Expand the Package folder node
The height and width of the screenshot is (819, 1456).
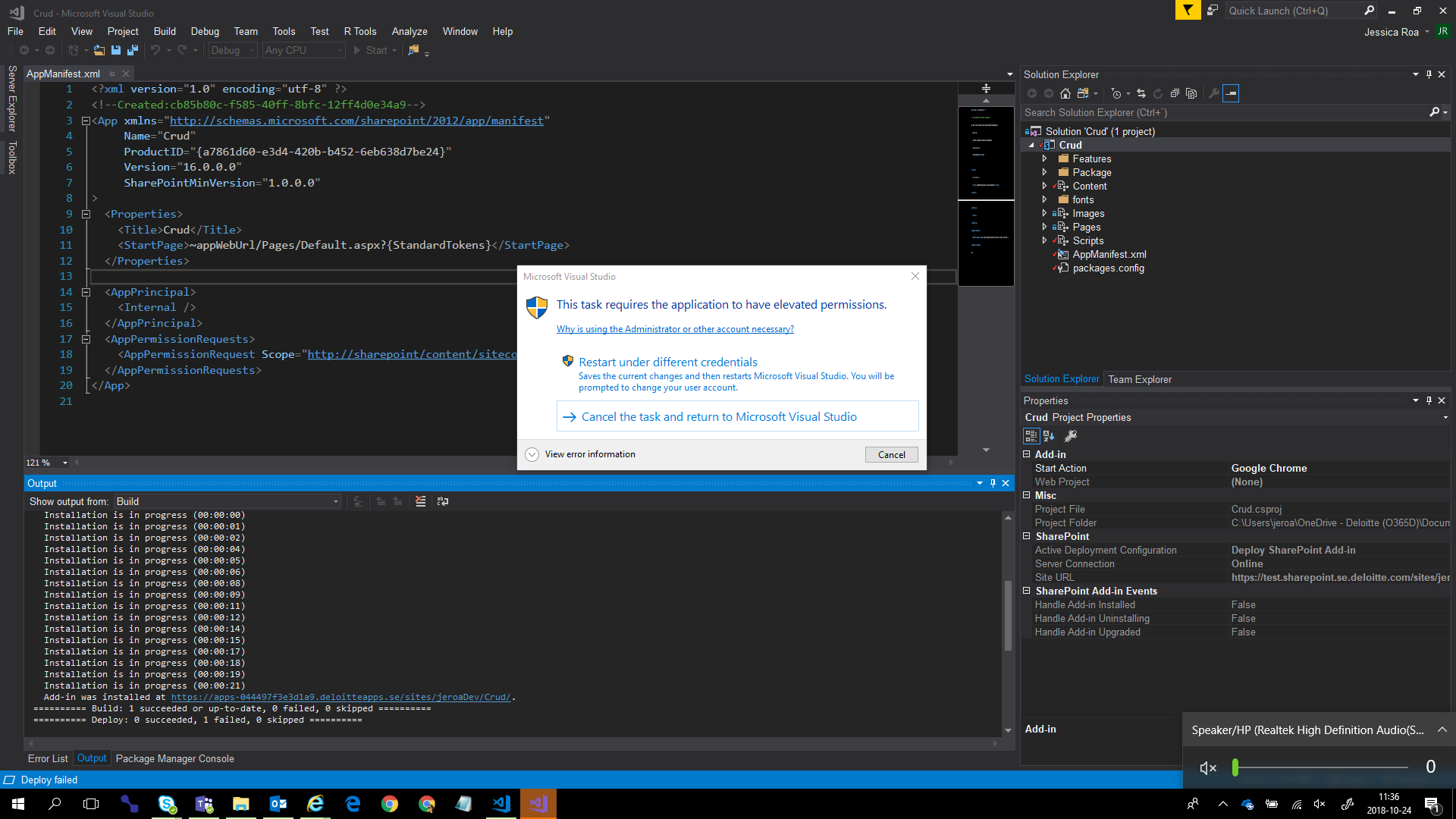point(1044,172)
